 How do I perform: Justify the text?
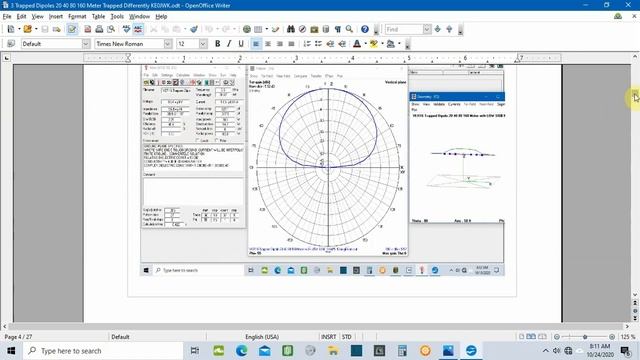pos(291,44)
